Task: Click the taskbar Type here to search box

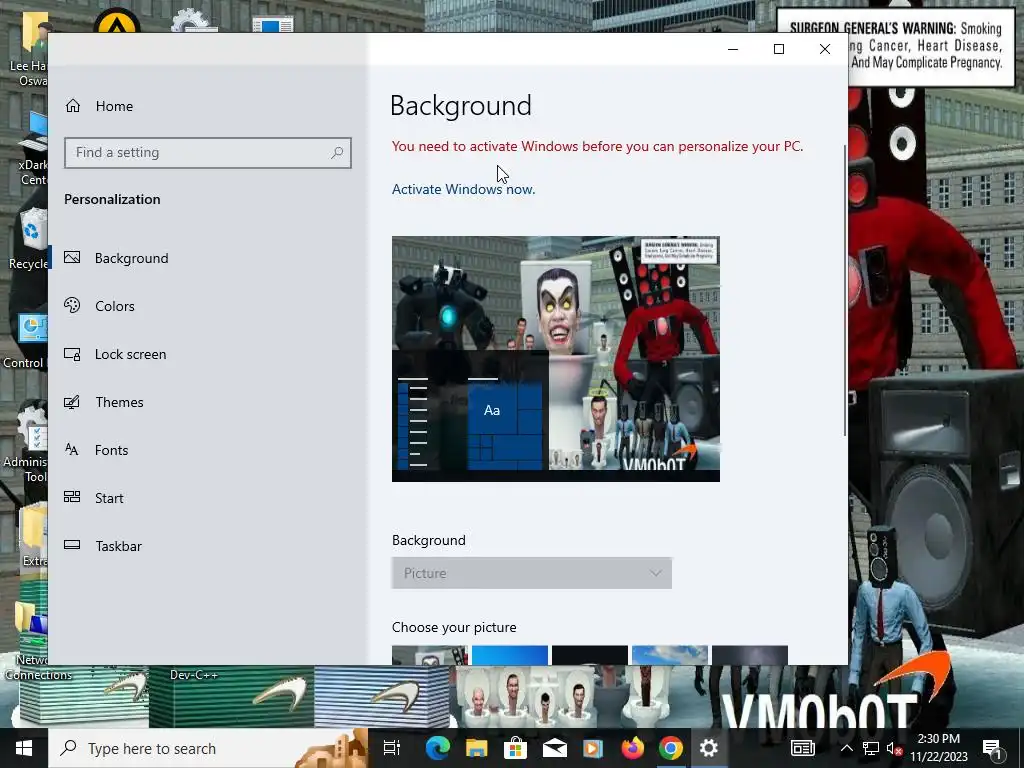Action: [x=208, y=748]
